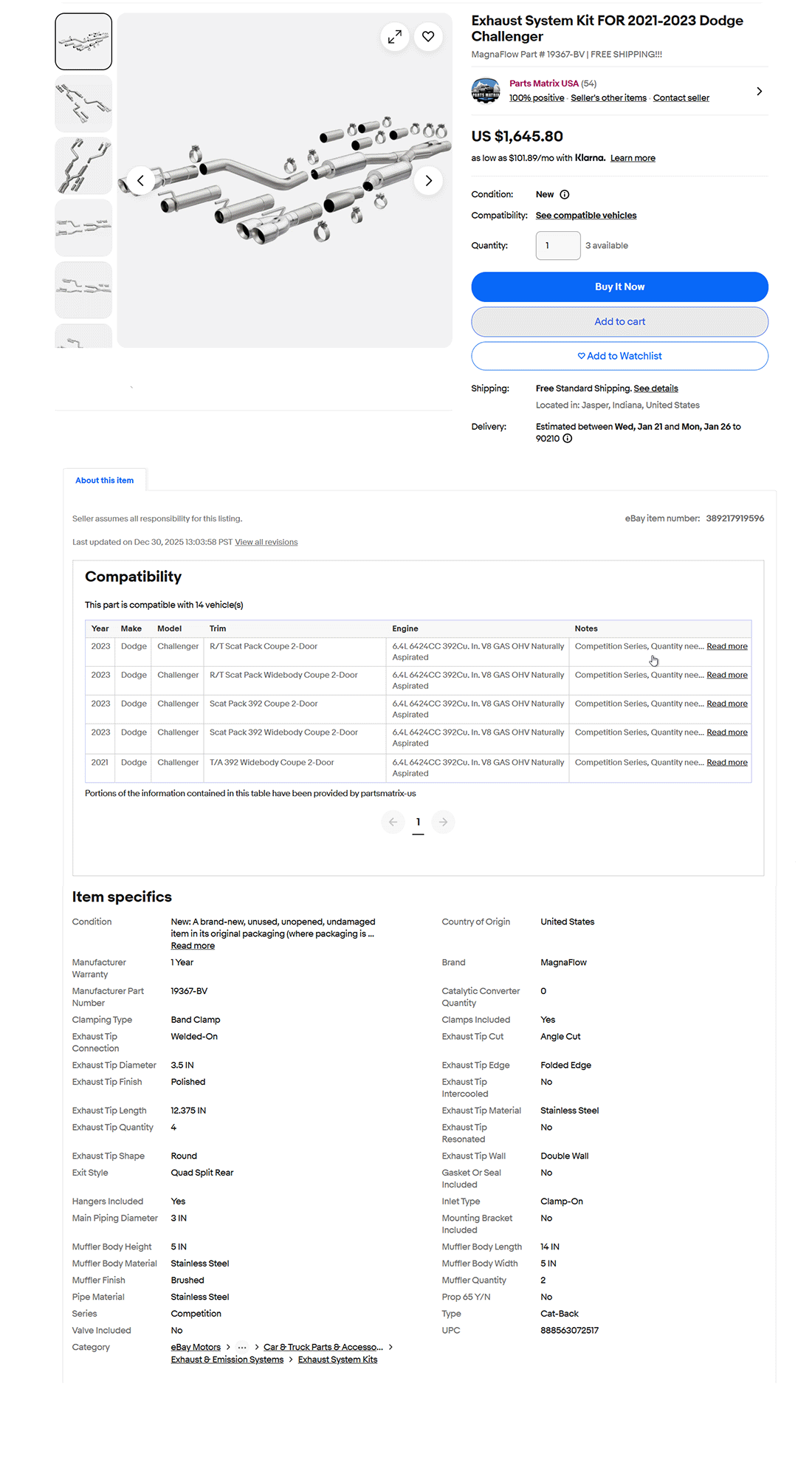Screen dimensions: 812x1471
Task: Select the About this item tab
Action: tap(105, 481)
